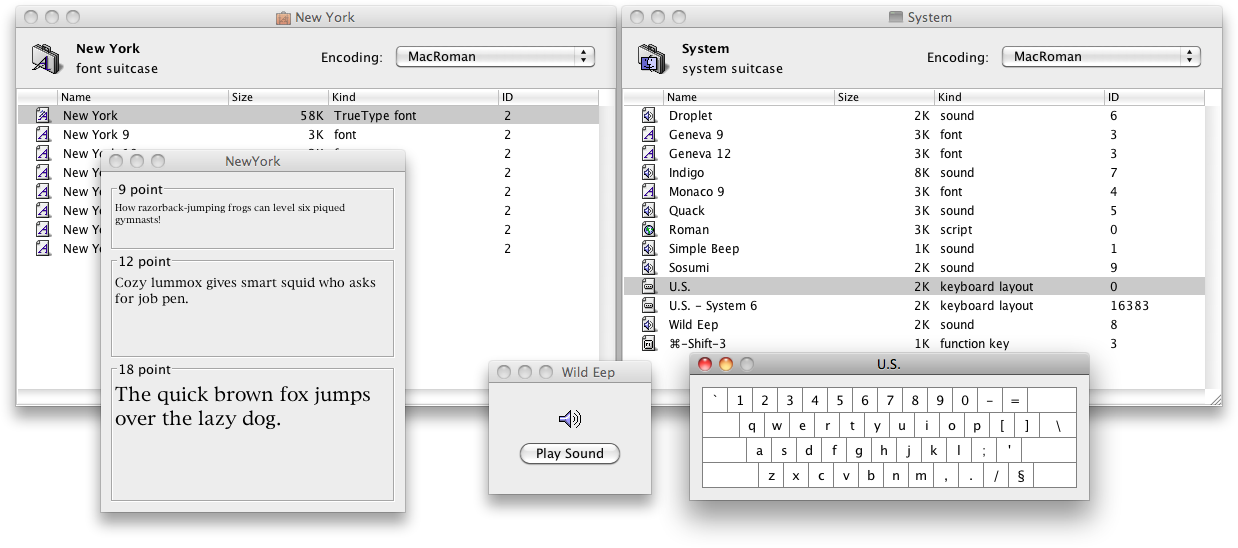Minimize the U.S. keyboard layout window

coord(726,365)
